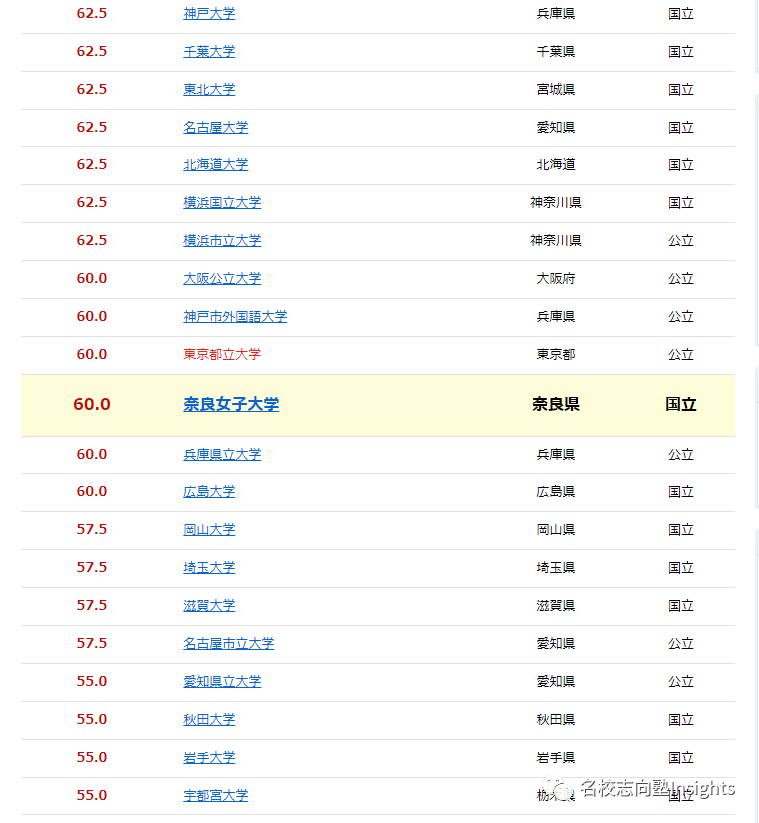This screenshot has width=759, height=823.
Task: Open the 名古屋大学 link
Action: coord(216,128)
